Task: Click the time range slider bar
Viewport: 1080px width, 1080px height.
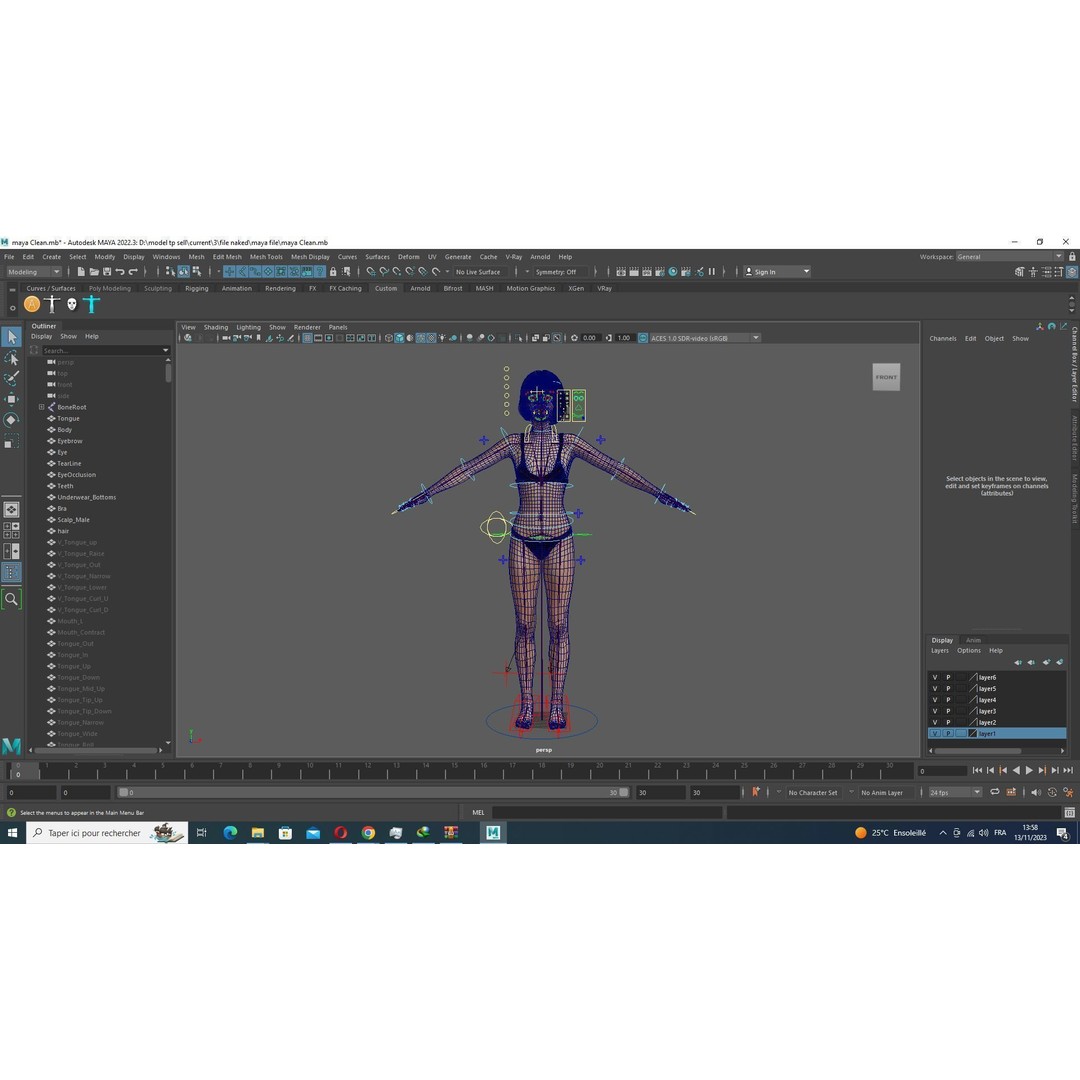Action: tap(373, 792)
